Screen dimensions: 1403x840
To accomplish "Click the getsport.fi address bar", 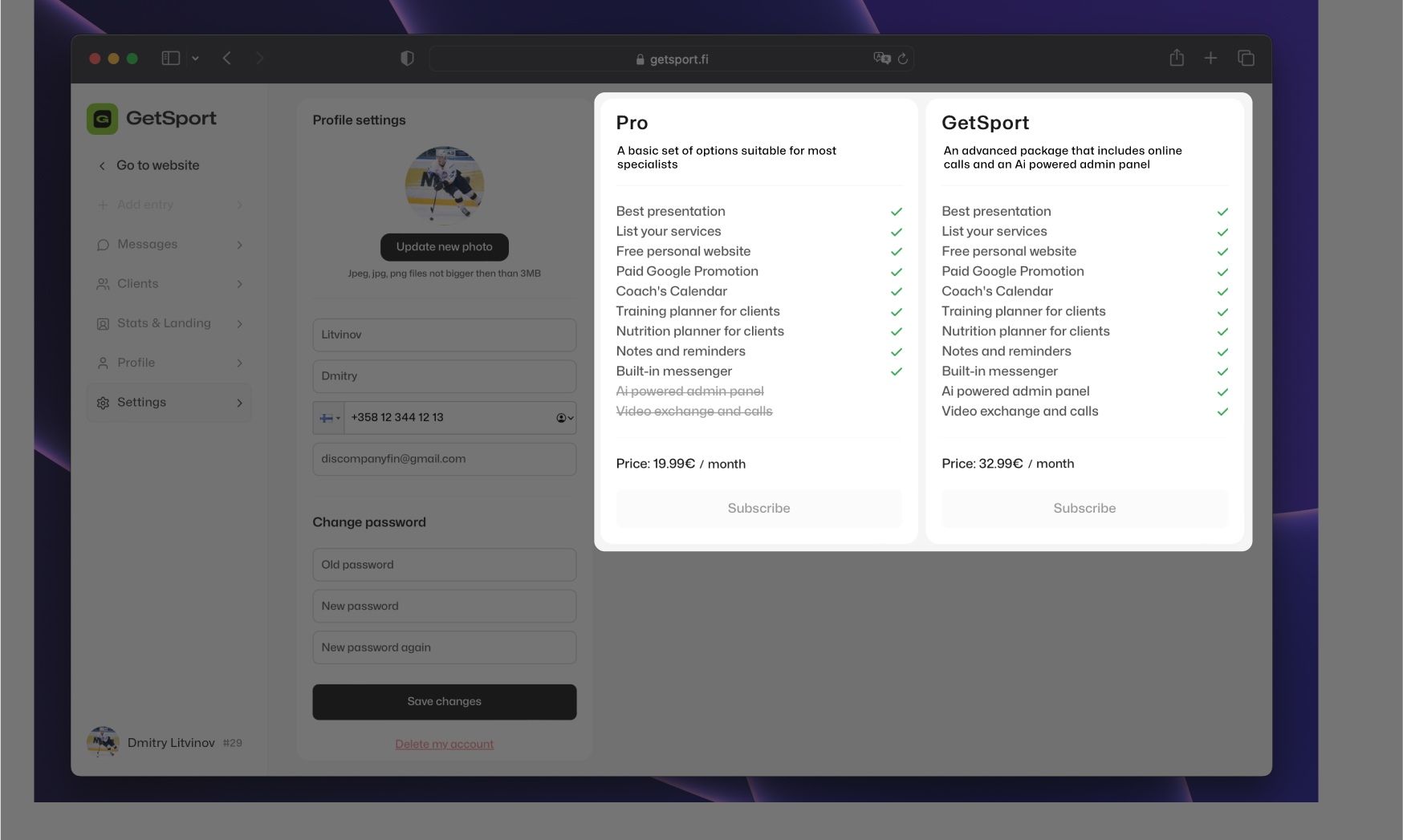I will (x=671, y=59).
